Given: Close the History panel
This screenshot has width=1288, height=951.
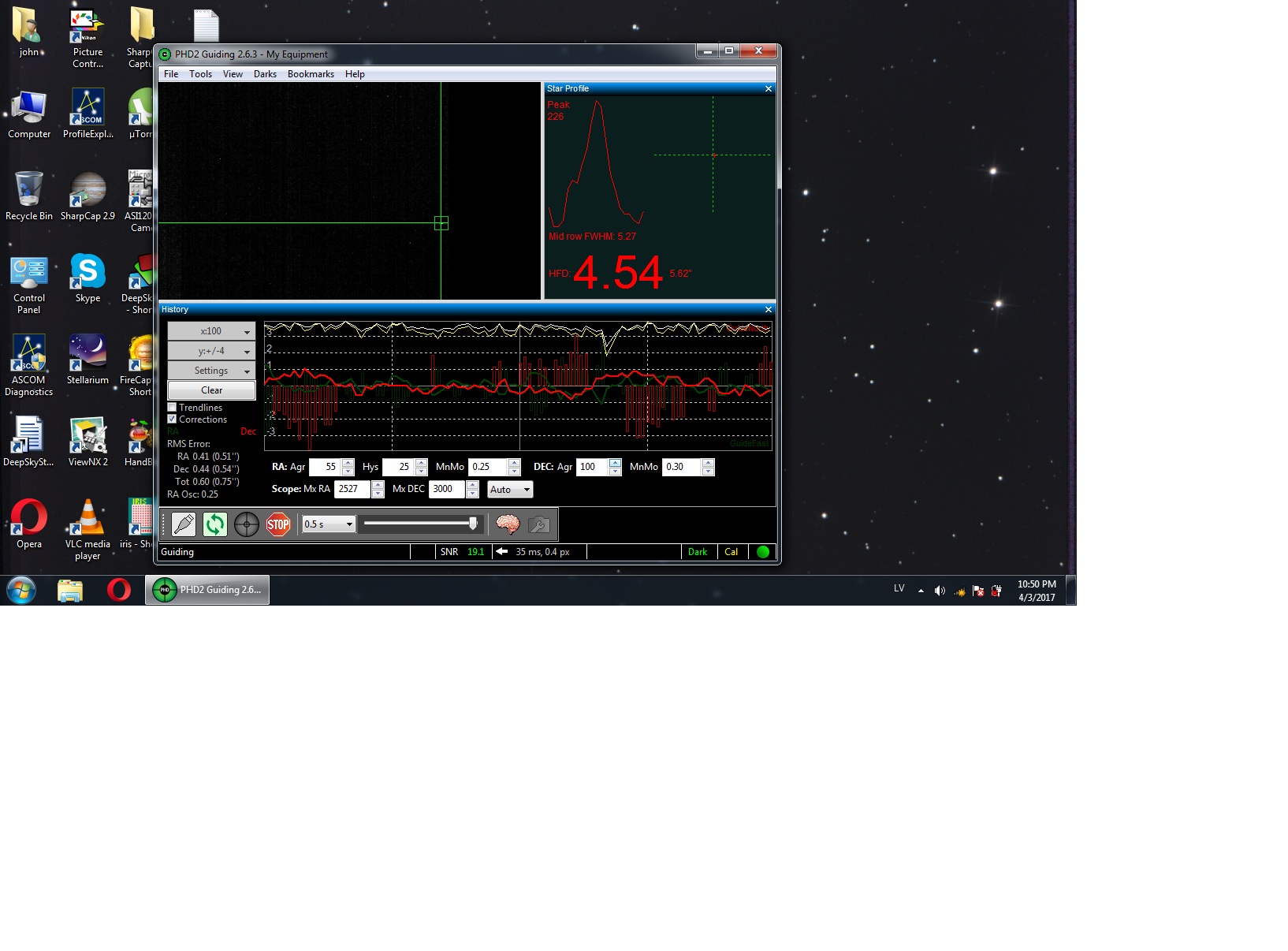Looking at the screenshot, I should (769, 310).
